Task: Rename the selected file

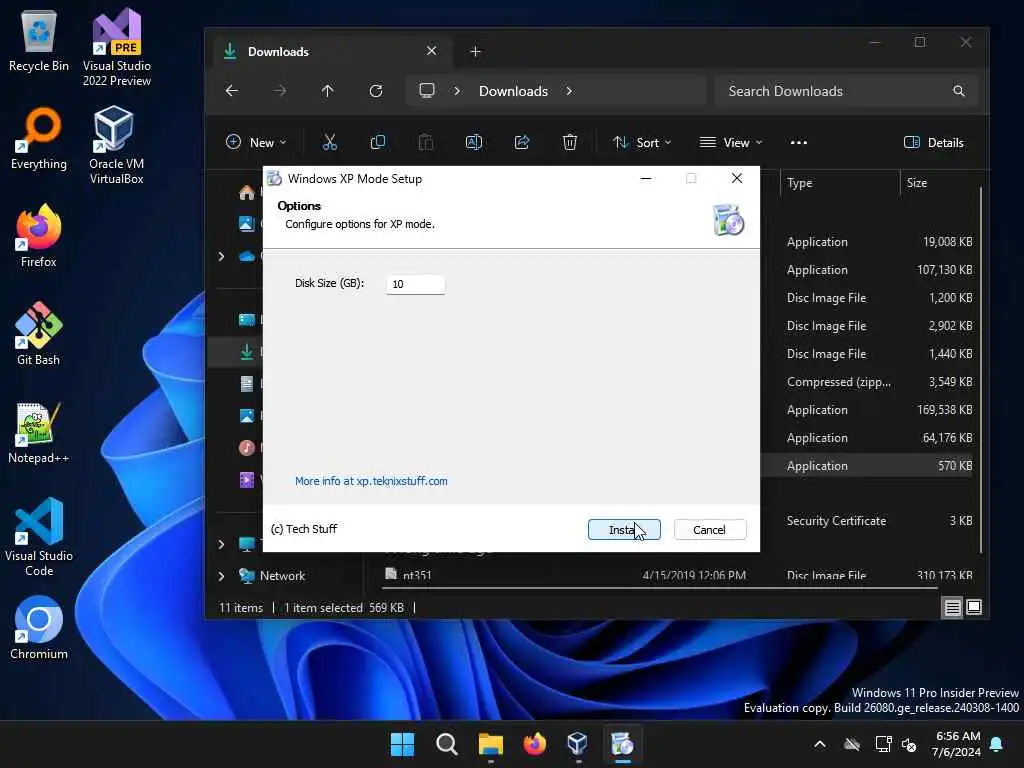Action: pos(473,142)
